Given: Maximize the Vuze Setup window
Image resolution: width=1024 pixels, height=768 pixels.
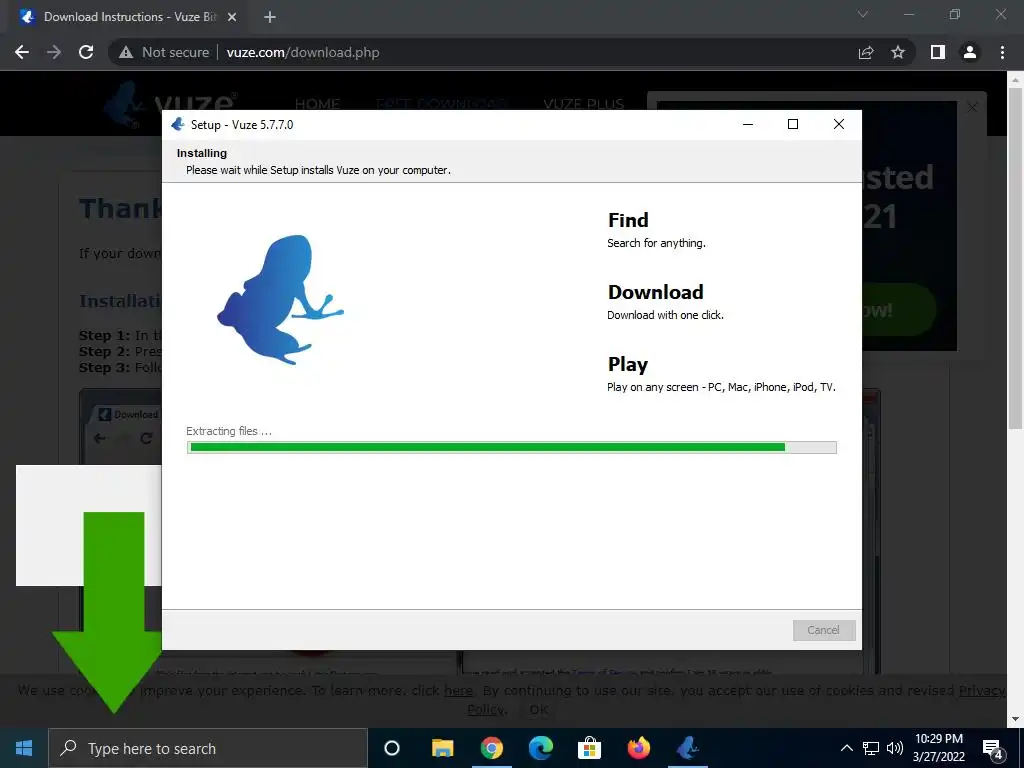Looking at the screenshot, I should coord(793,124).
